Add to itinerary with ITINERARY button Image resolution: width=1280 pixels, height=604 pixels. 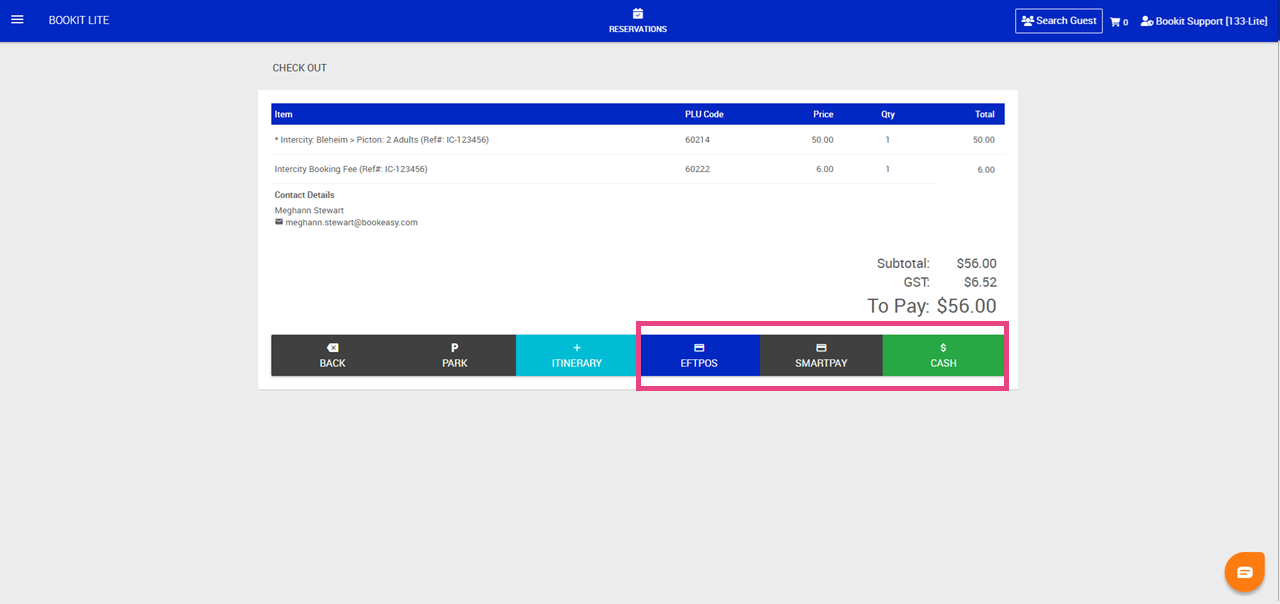coord(577,355)
